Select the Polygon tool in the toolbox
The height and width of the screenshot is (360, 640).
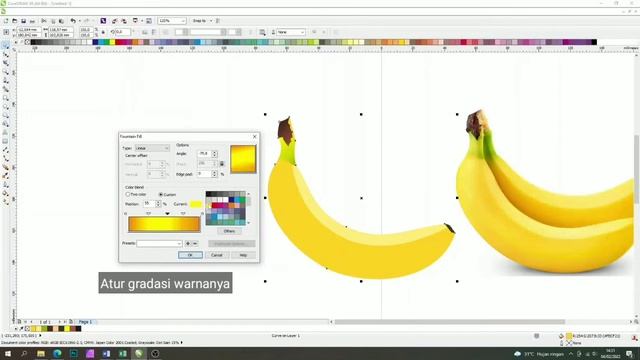click(6, 116)
